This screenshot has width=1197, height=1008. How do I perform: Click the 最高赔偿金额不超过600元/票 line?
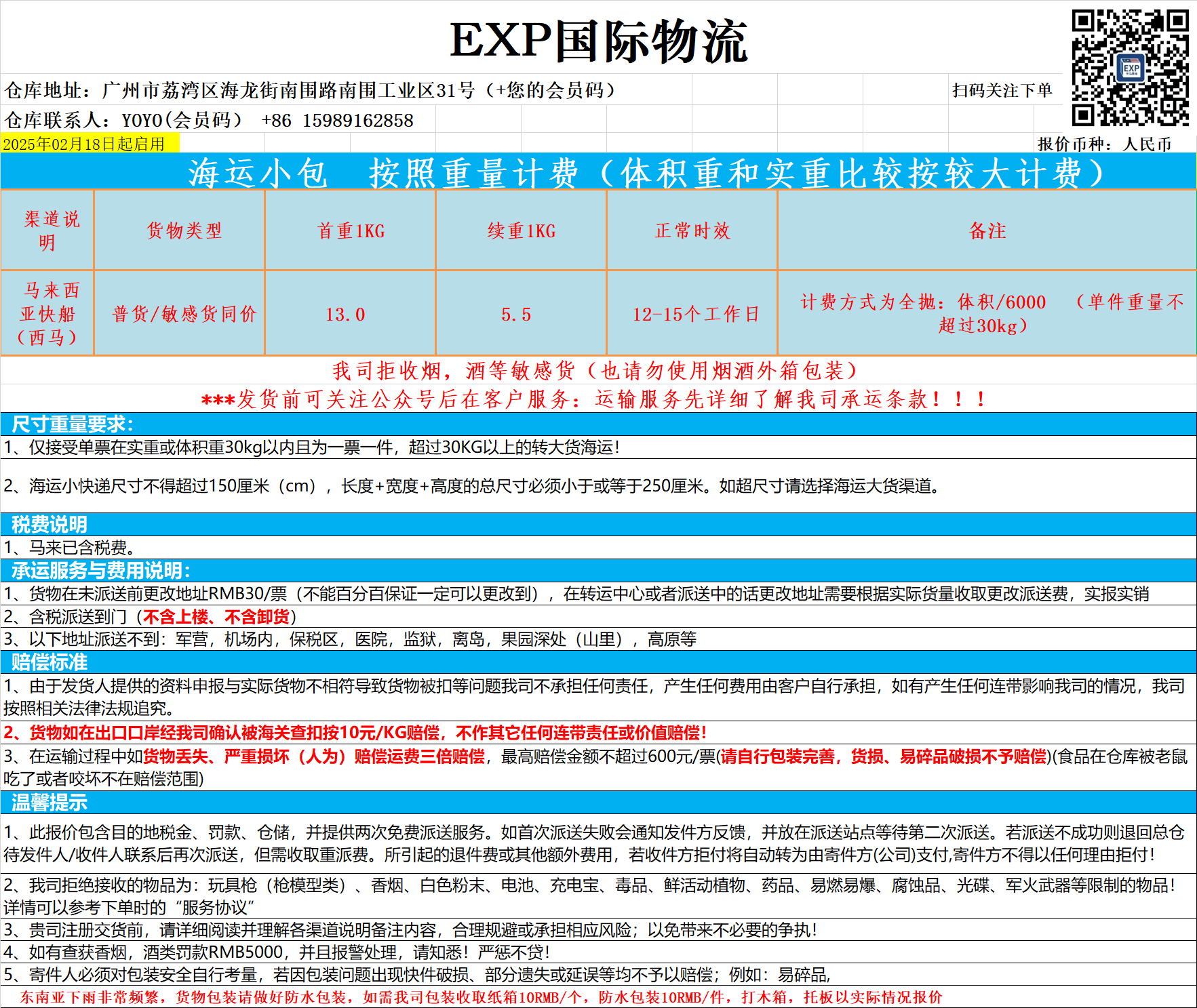[598, 767]
